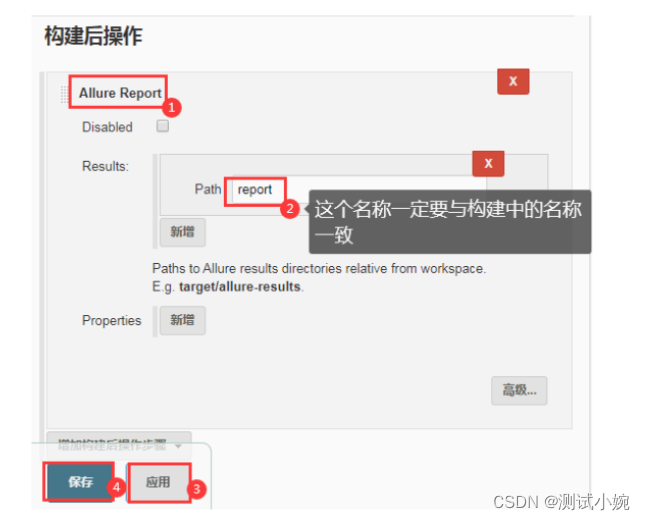
Task: Click the dropdown arrow on add post-build step
Action: click(178, 446)
